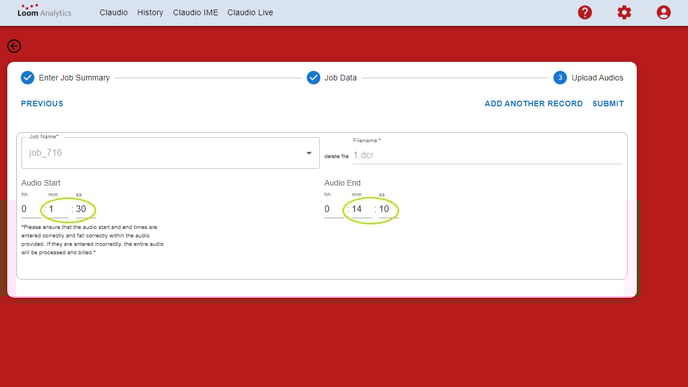
Task: Open settings via the gear icon
Action: [x=624, y=12]
